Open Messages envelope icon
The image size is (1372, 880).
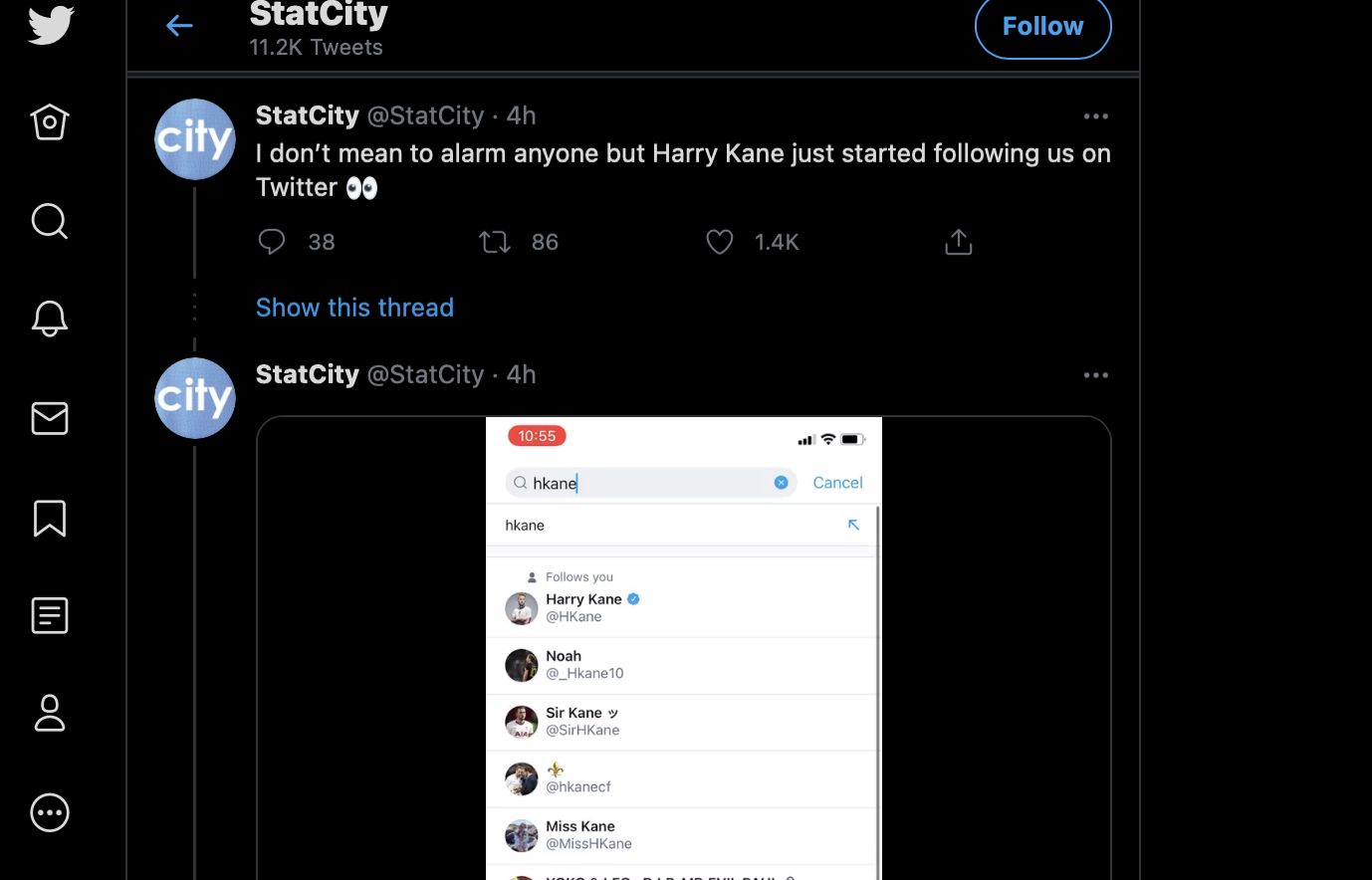tap(50, 418)
